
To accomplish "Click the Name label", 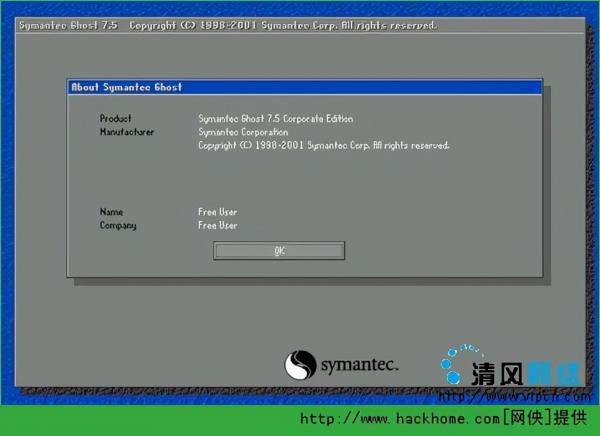I will (111, 212).
